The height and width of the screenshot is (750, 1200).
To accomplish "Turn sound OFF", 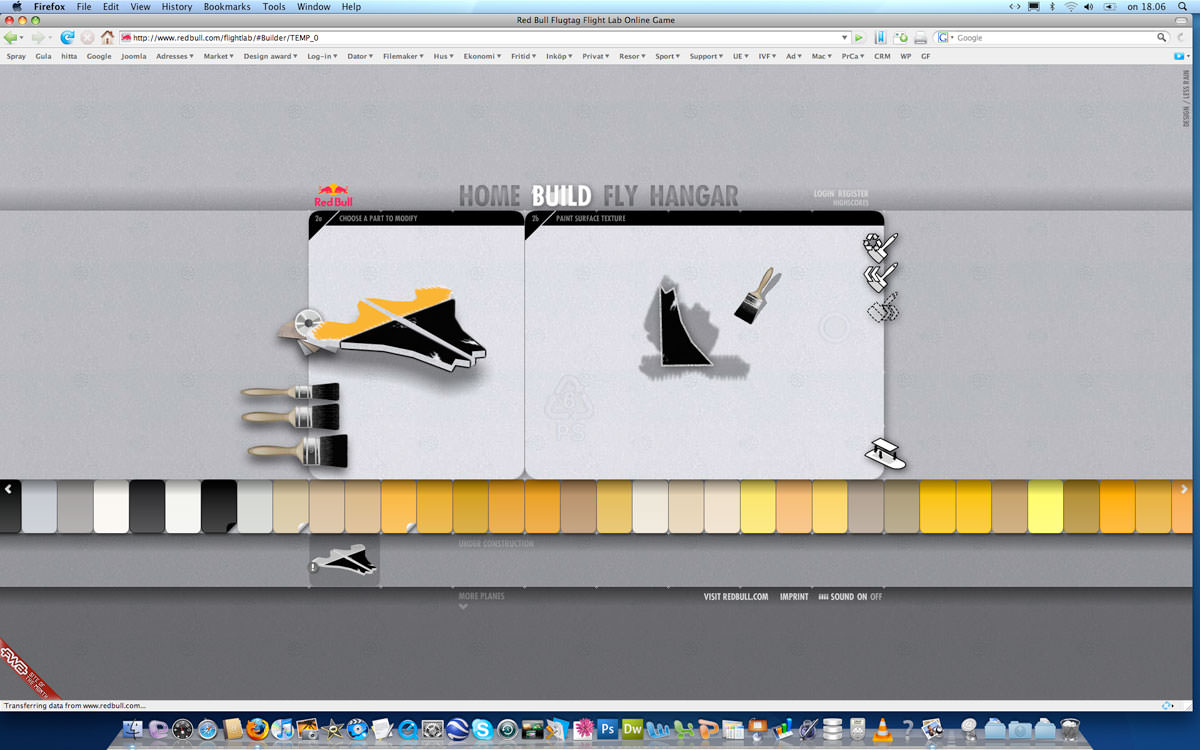I will 876,597.
